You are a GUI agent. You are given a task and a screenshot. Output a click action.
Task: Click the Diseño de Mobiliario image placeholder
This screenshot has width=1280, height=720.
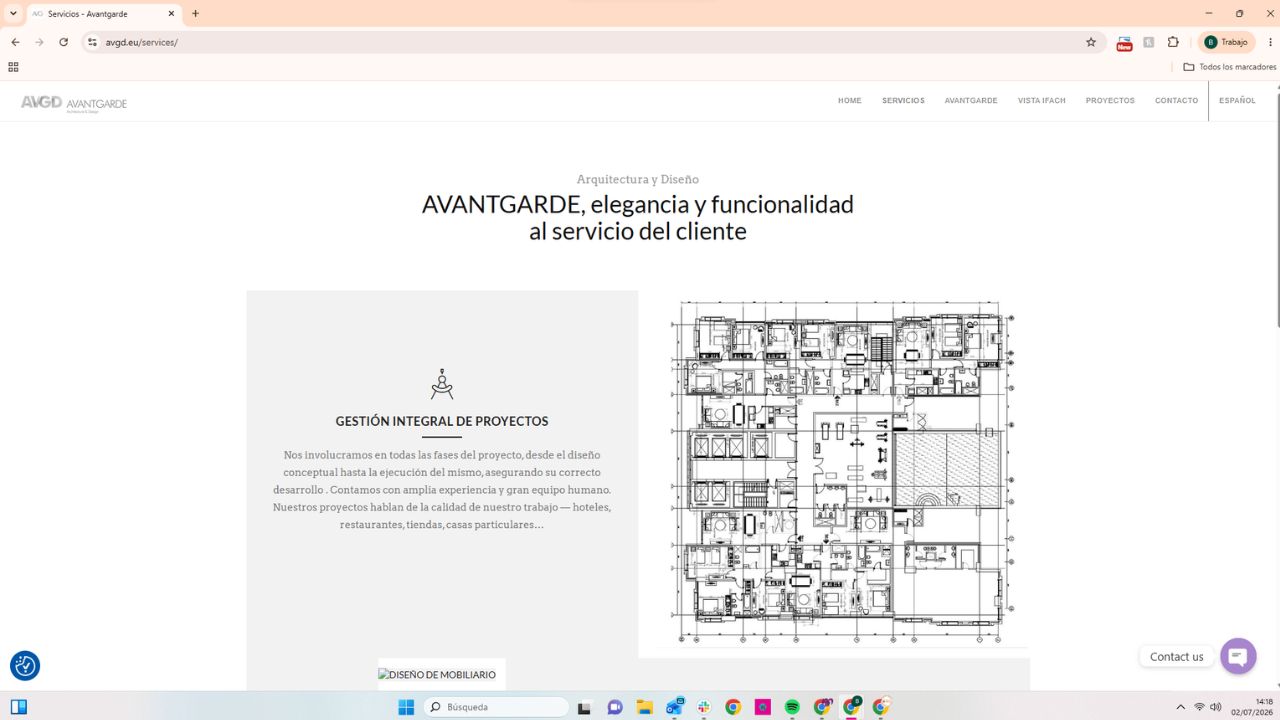tap(437, 675)
